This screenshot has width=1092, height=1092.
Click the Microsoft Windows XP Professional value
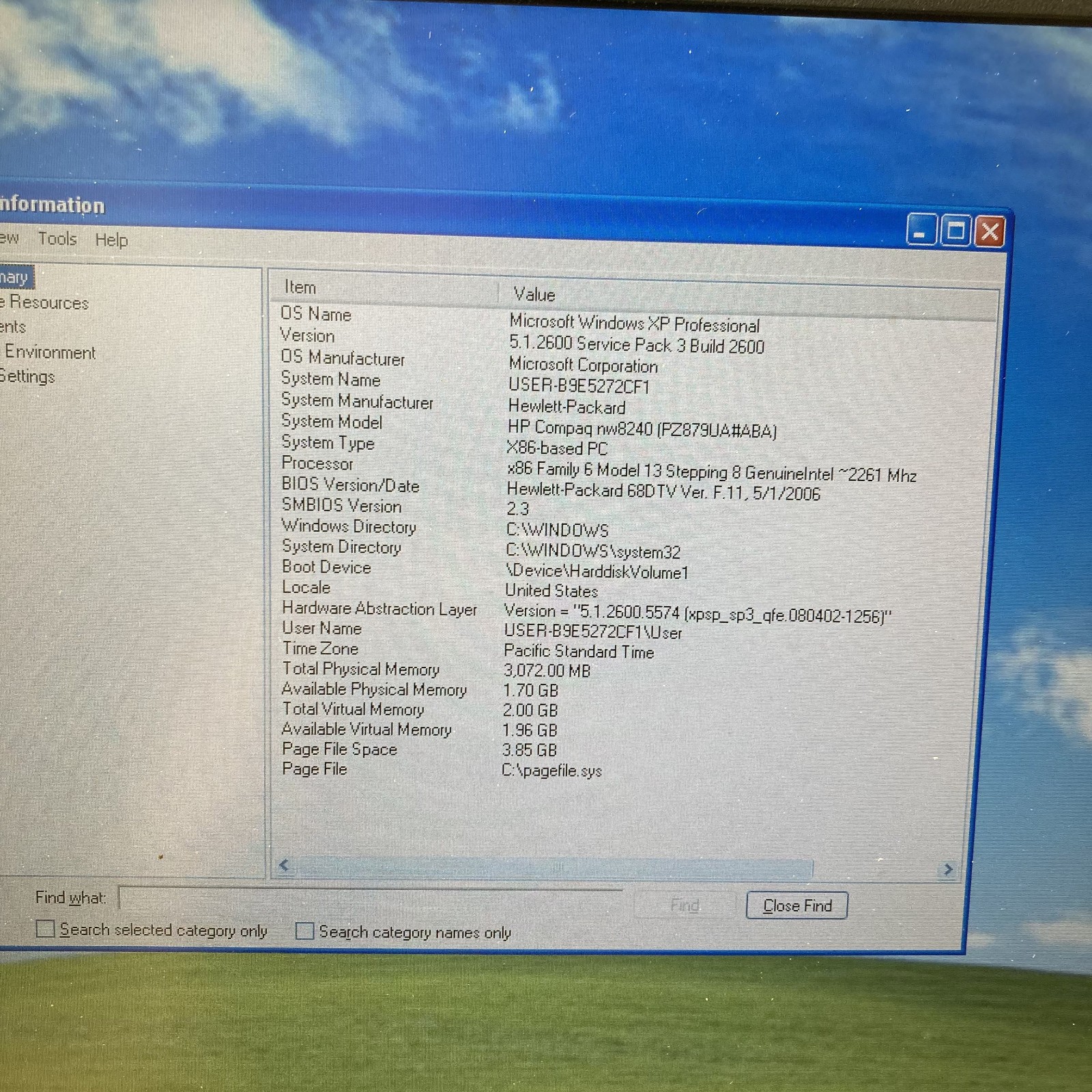point(634,323)
